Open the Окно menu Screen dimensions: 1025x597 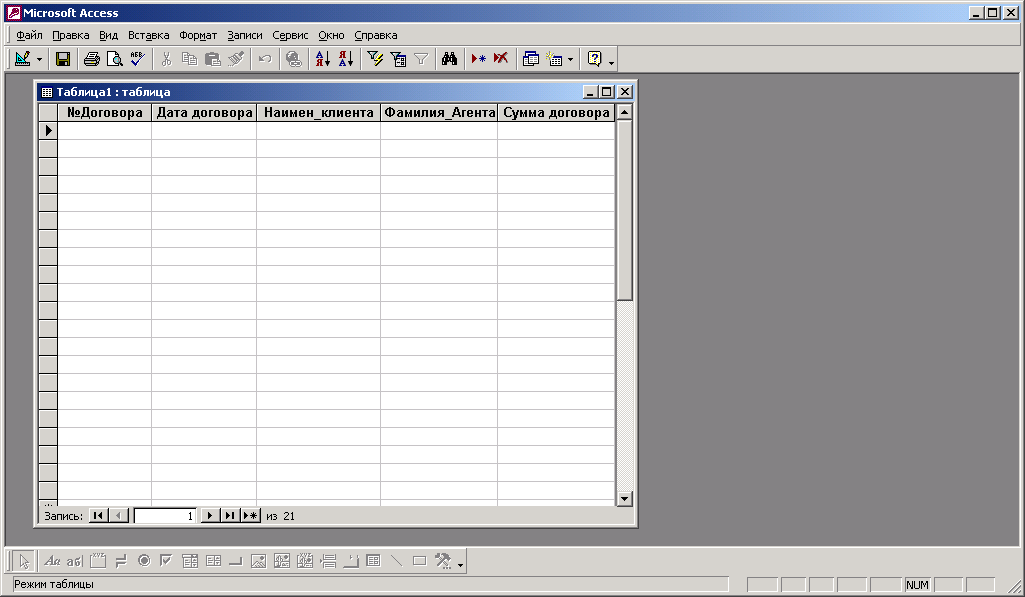(x=331, y=35)
